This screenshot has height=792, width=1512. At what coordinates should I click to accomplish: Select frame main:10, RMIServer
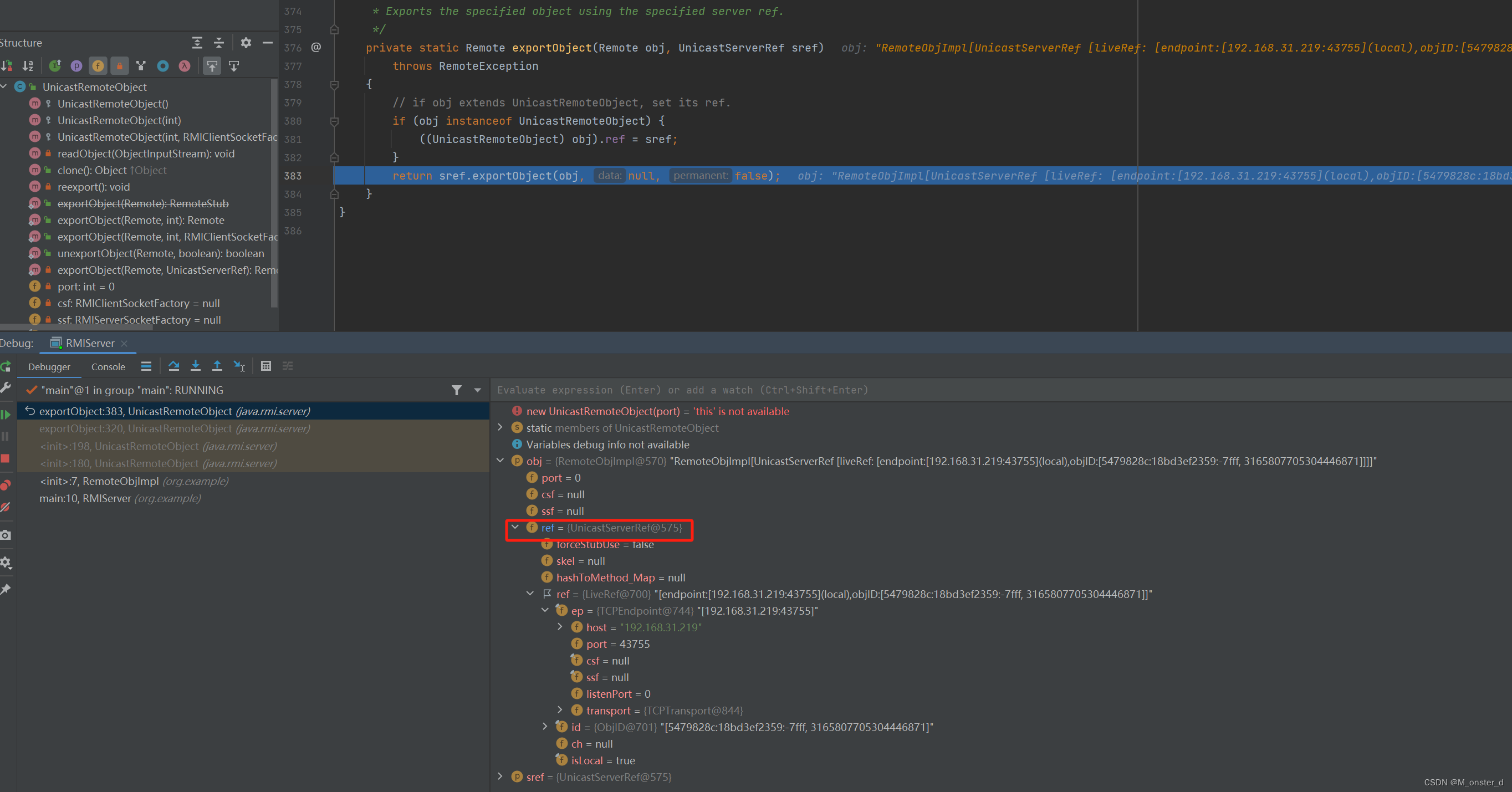pos(253,498)
